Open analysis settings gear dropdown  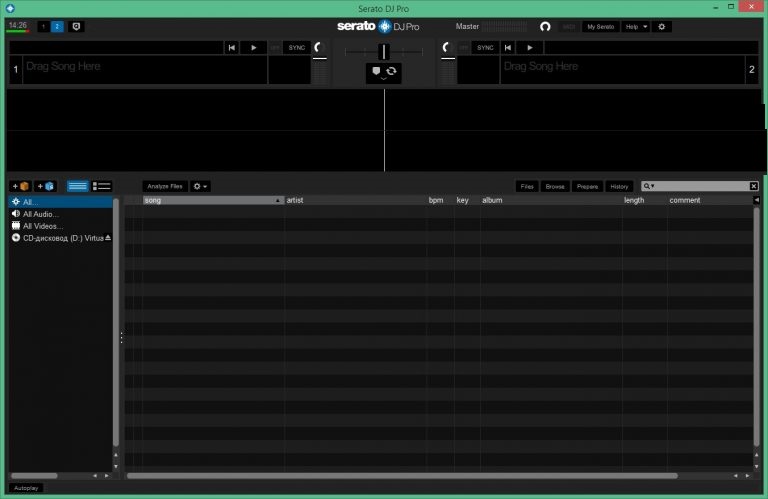200,186
